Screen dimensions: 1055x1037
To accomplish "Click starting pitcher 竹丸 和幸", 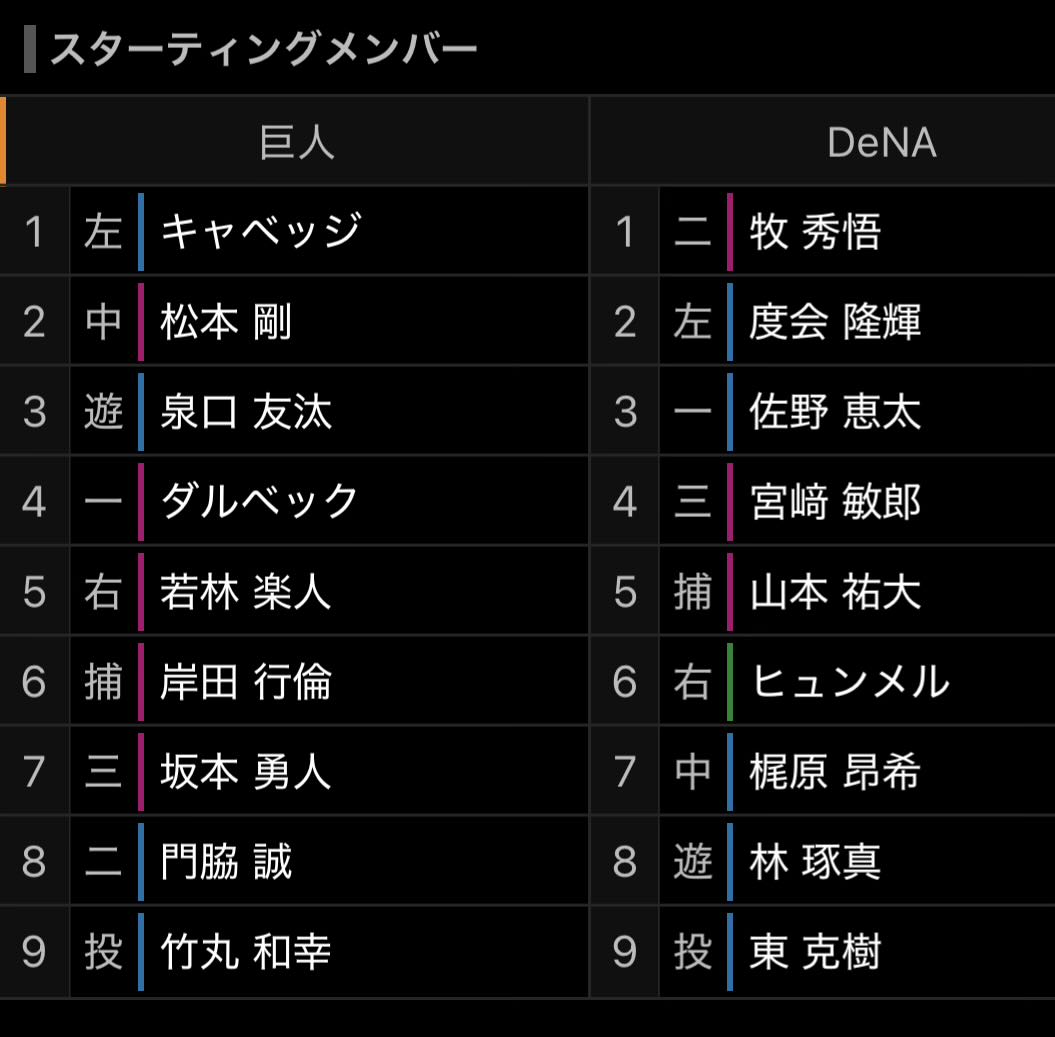I will click(245, 952).
